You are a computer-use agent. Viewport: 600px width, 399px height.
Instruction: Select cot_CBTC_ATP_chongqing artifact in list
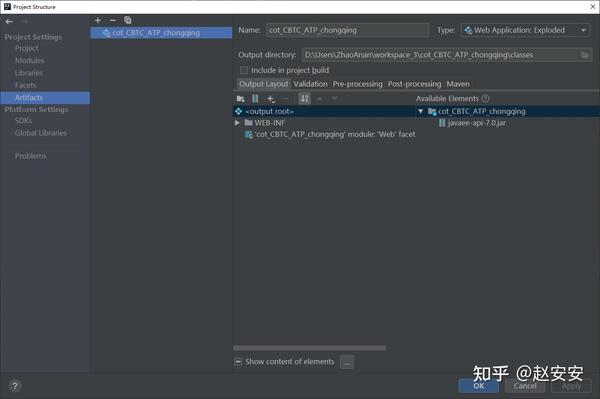161,33
